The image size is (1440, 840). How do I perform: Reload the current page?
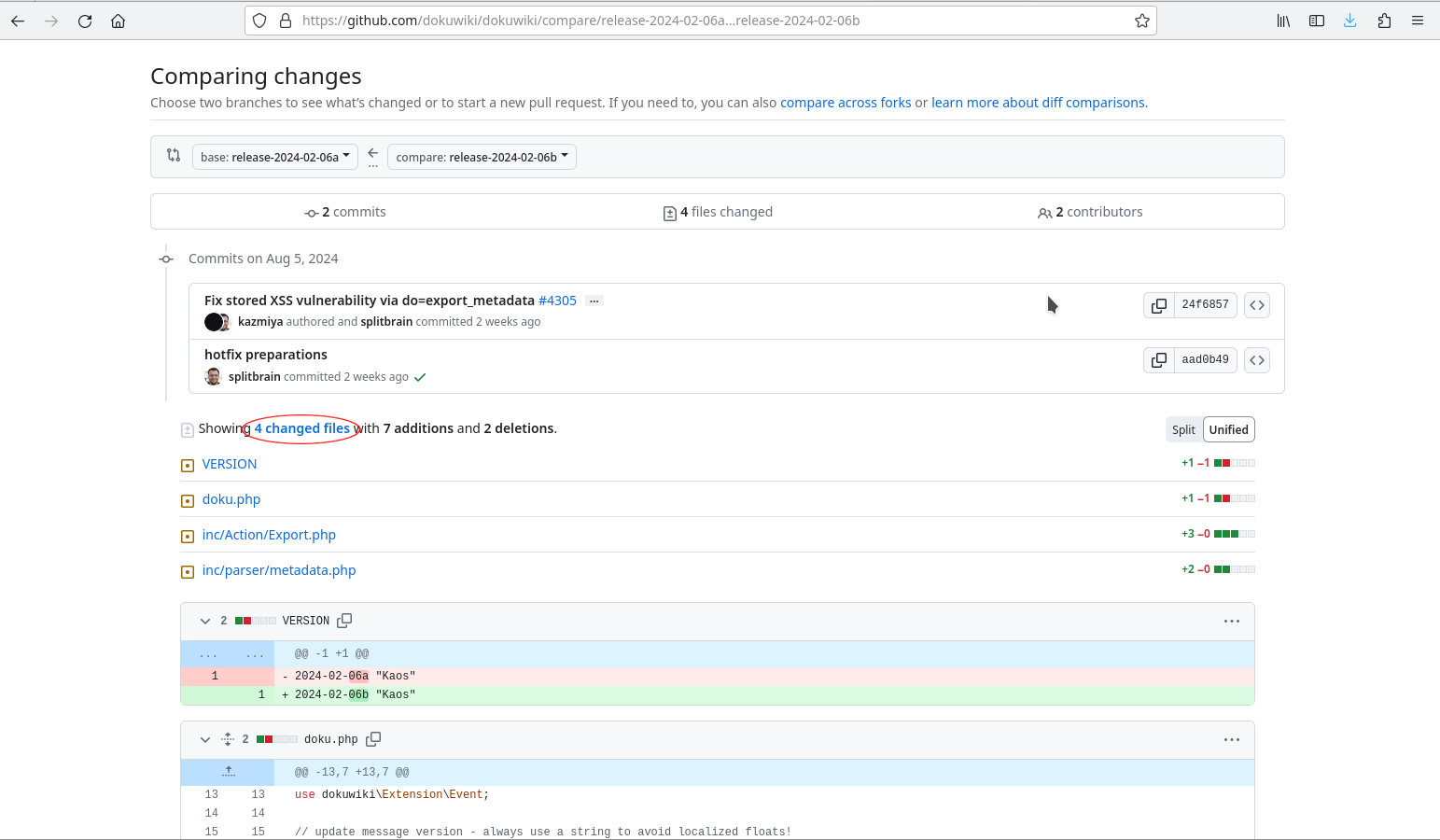85,21
